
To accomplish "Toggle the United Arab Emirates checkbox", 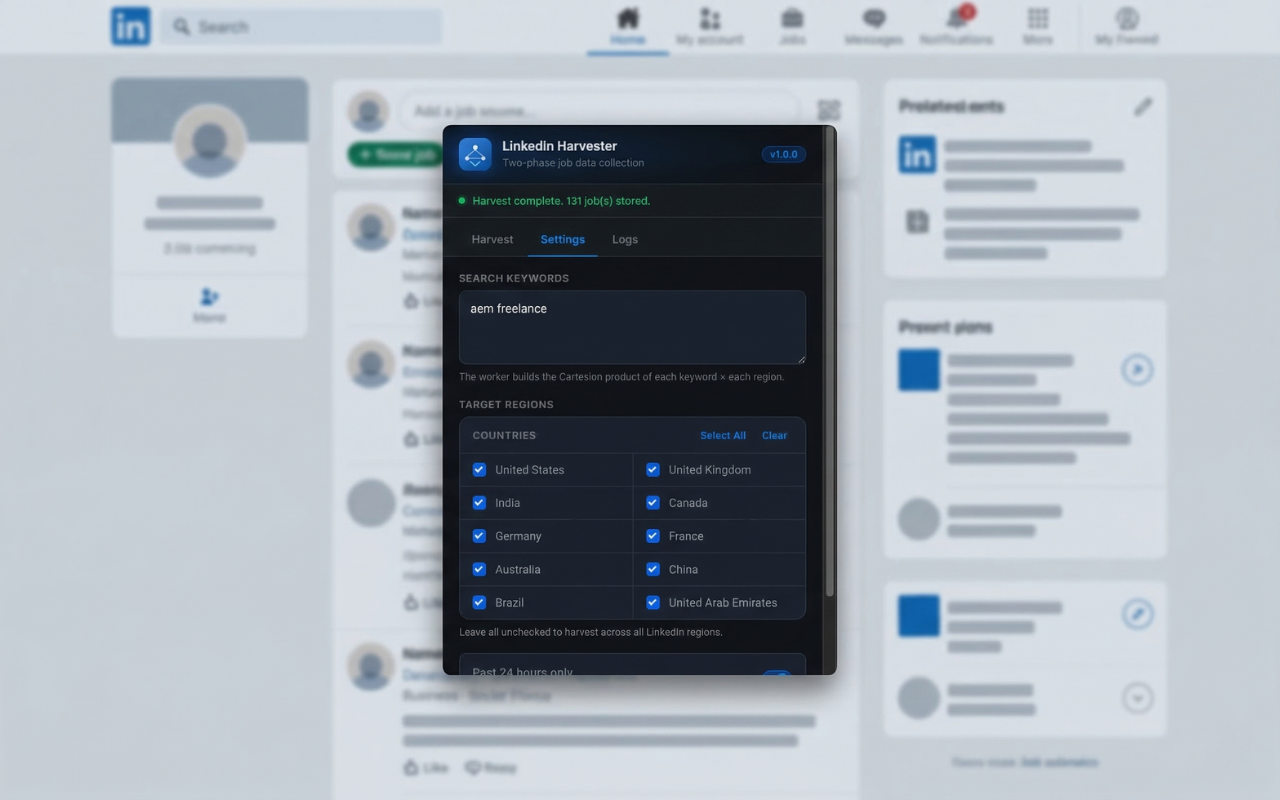I will click(653, 602).
